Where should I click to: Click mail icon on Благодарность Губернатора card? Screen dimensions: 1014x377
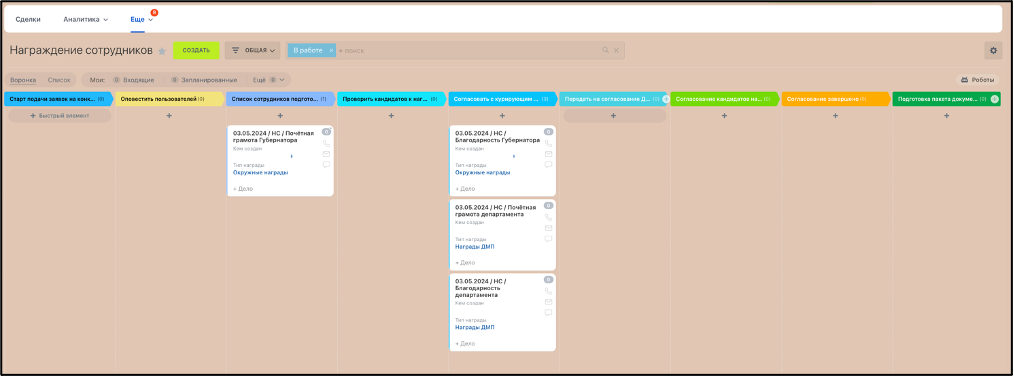pos(548,154)
